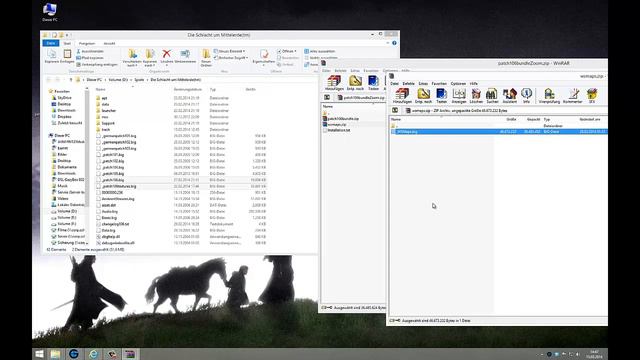The image size is (640, 360).
Task: Click Kopieren icon in Explorer ribbon
Action: [x=51, y=56]
